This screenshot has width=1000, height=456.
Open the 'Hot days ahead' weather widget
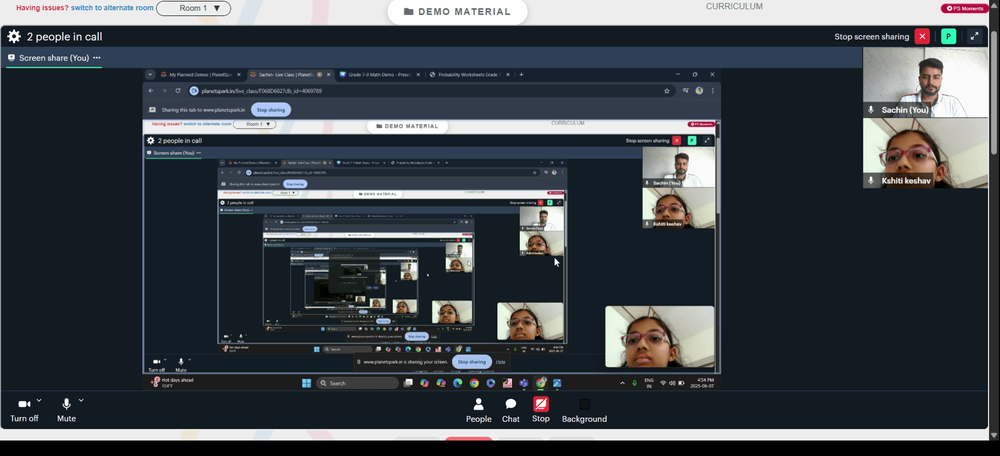tap(172, 383)
